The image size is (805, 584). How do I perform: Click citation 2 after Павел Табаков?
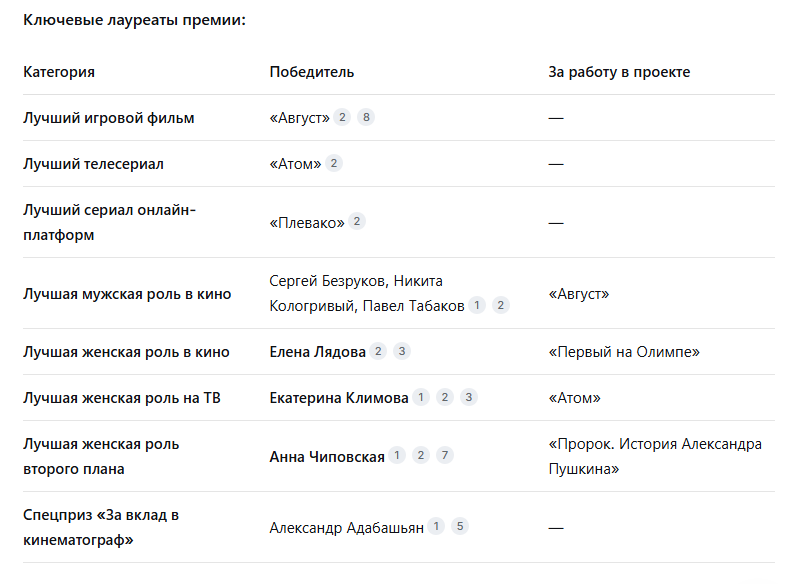[x=501, y=306]
